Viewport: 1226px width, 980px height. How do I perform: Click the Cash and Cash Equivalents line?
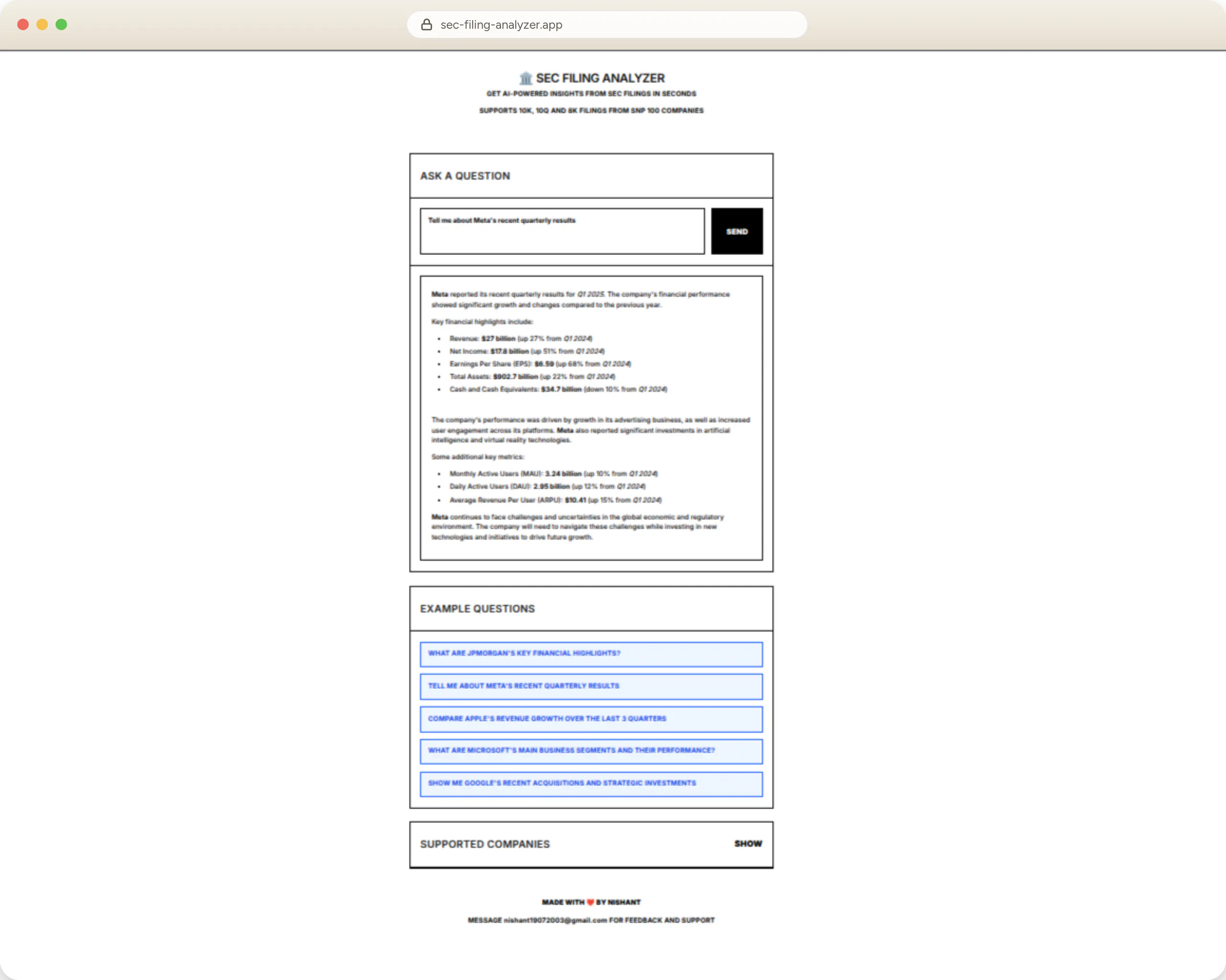pos(558,389)
